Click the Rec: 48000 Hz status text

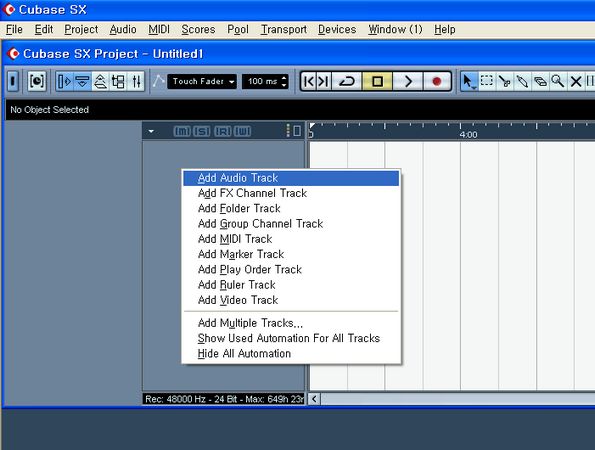[224, 399]
